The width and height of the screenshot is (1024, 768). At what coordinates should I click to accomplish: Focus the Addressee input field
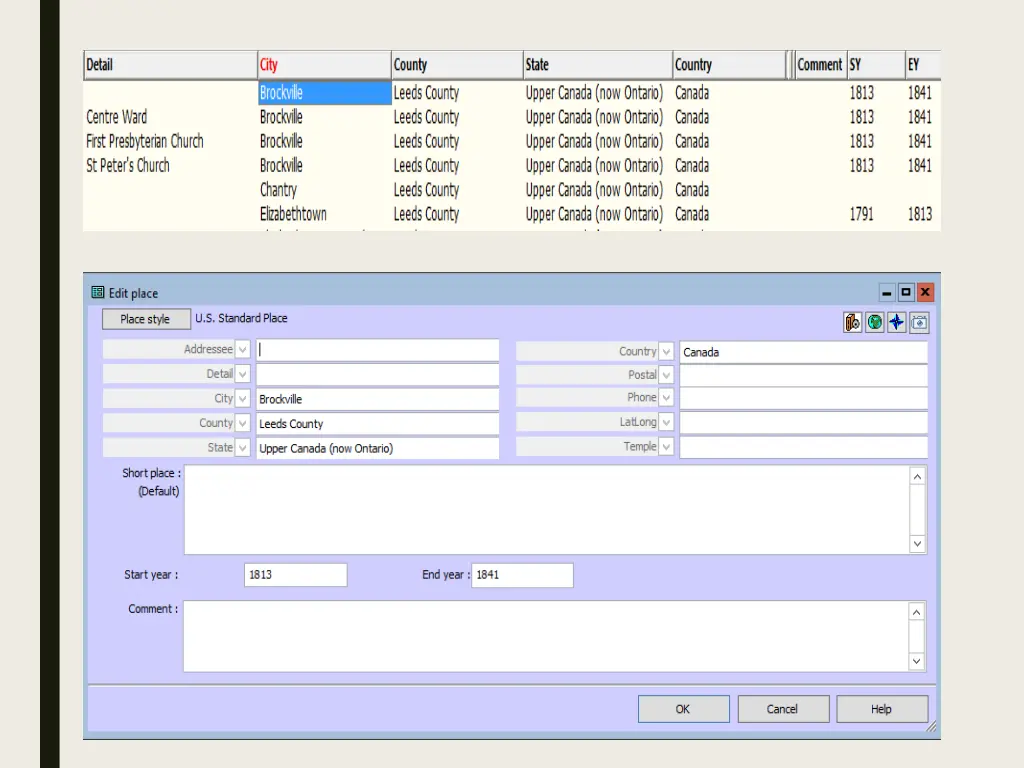pos(377,350)
